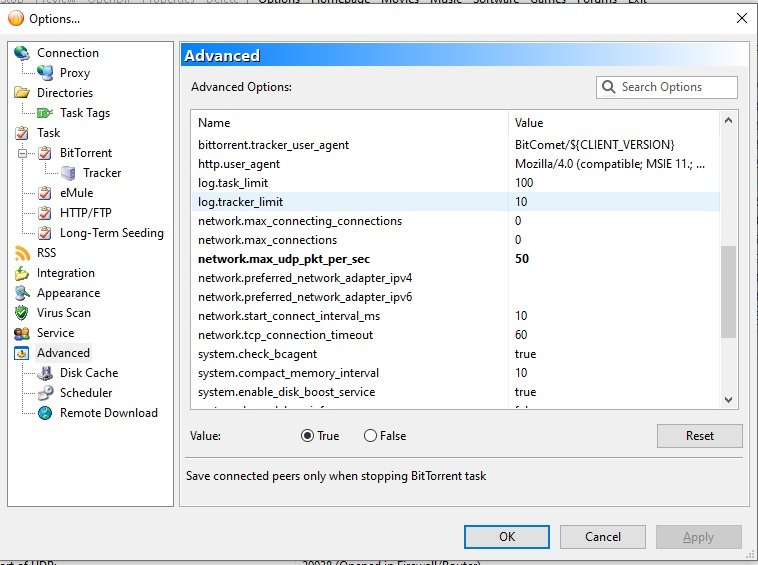Click the Search Options field
This screenshot has height=565, width=758.
pos(667,87)
